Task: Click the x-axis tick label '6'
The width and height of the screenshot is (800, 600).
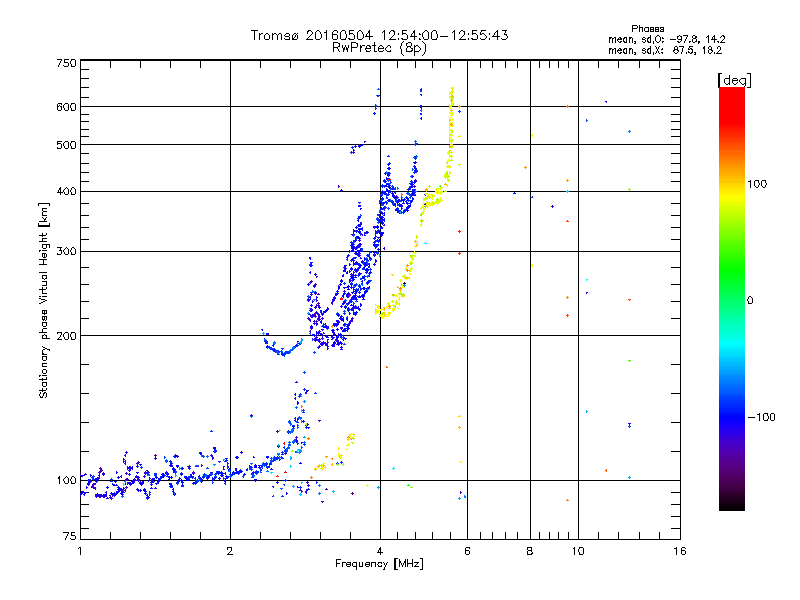Action: pos(467,551)
